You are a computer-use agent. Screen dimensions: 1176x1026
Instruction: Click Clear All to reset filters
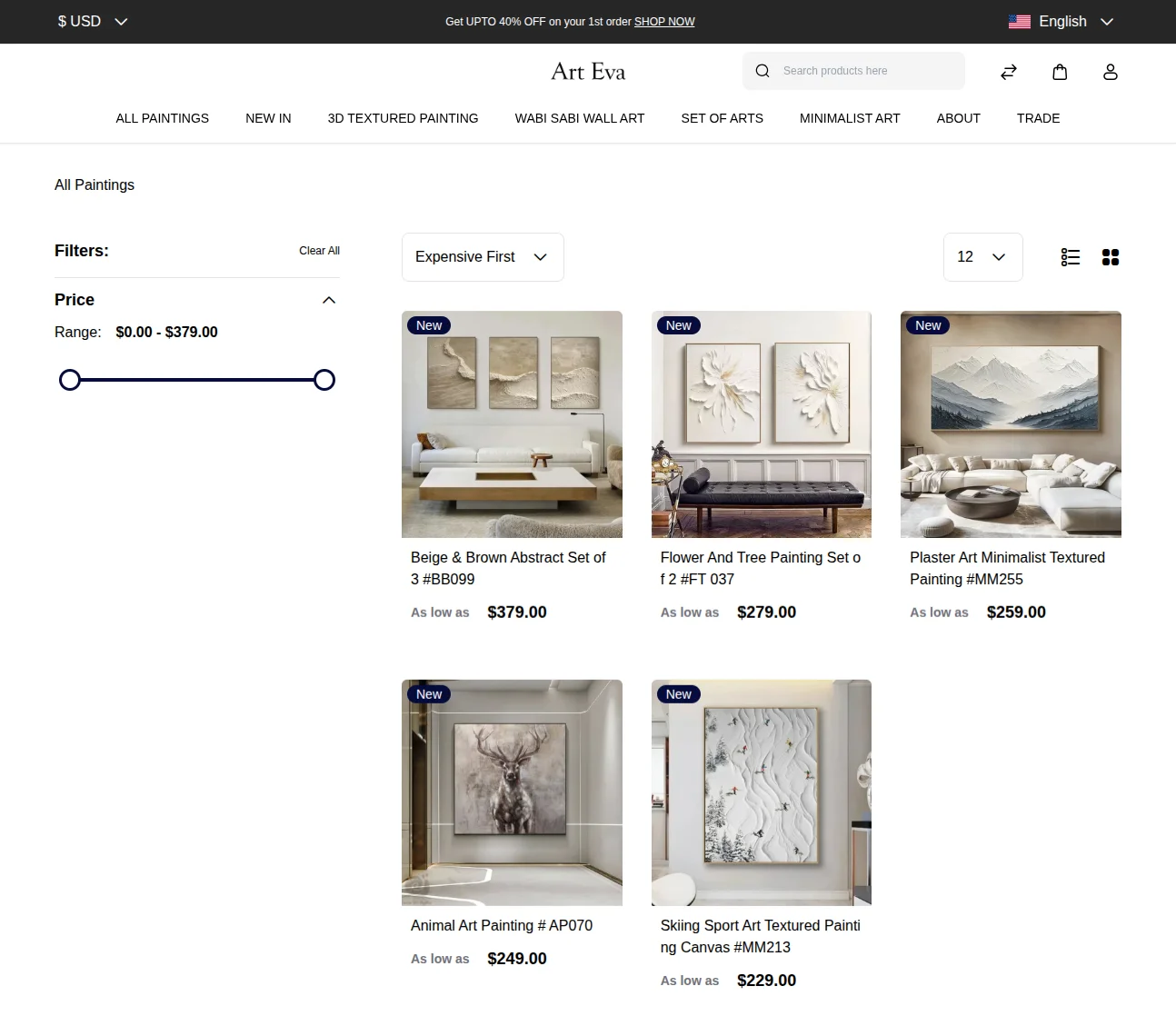[x=319, y=250]
